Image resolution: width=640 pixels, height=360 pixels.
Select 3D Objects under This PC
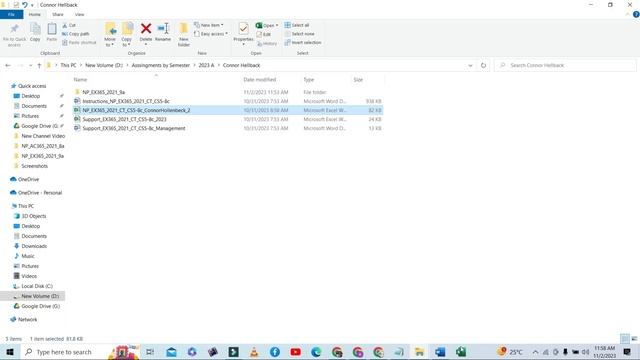(x=33, y=216)
